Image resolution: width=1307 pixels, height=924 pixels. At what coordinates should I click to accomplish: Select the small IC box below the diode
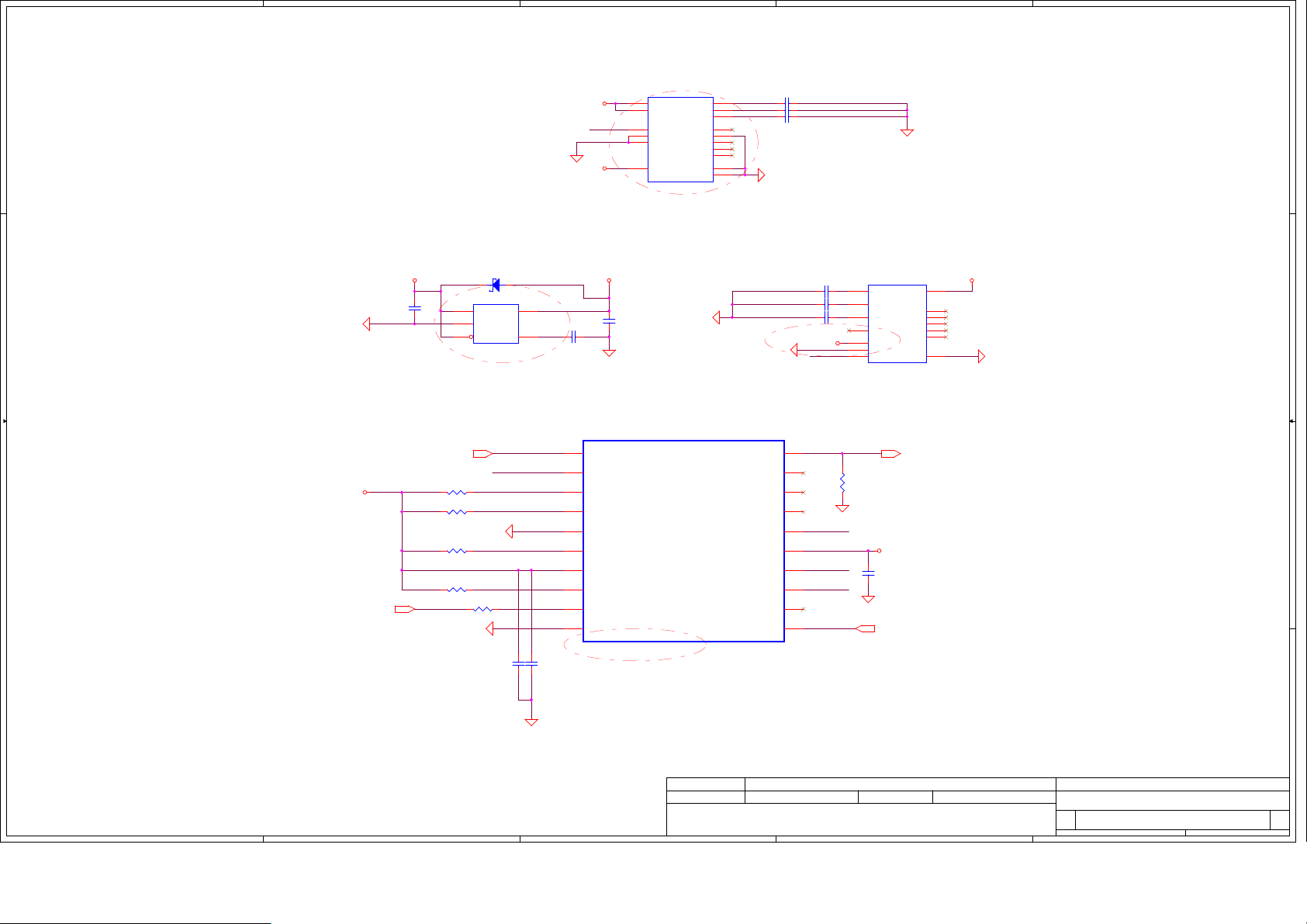pos(496,324)
